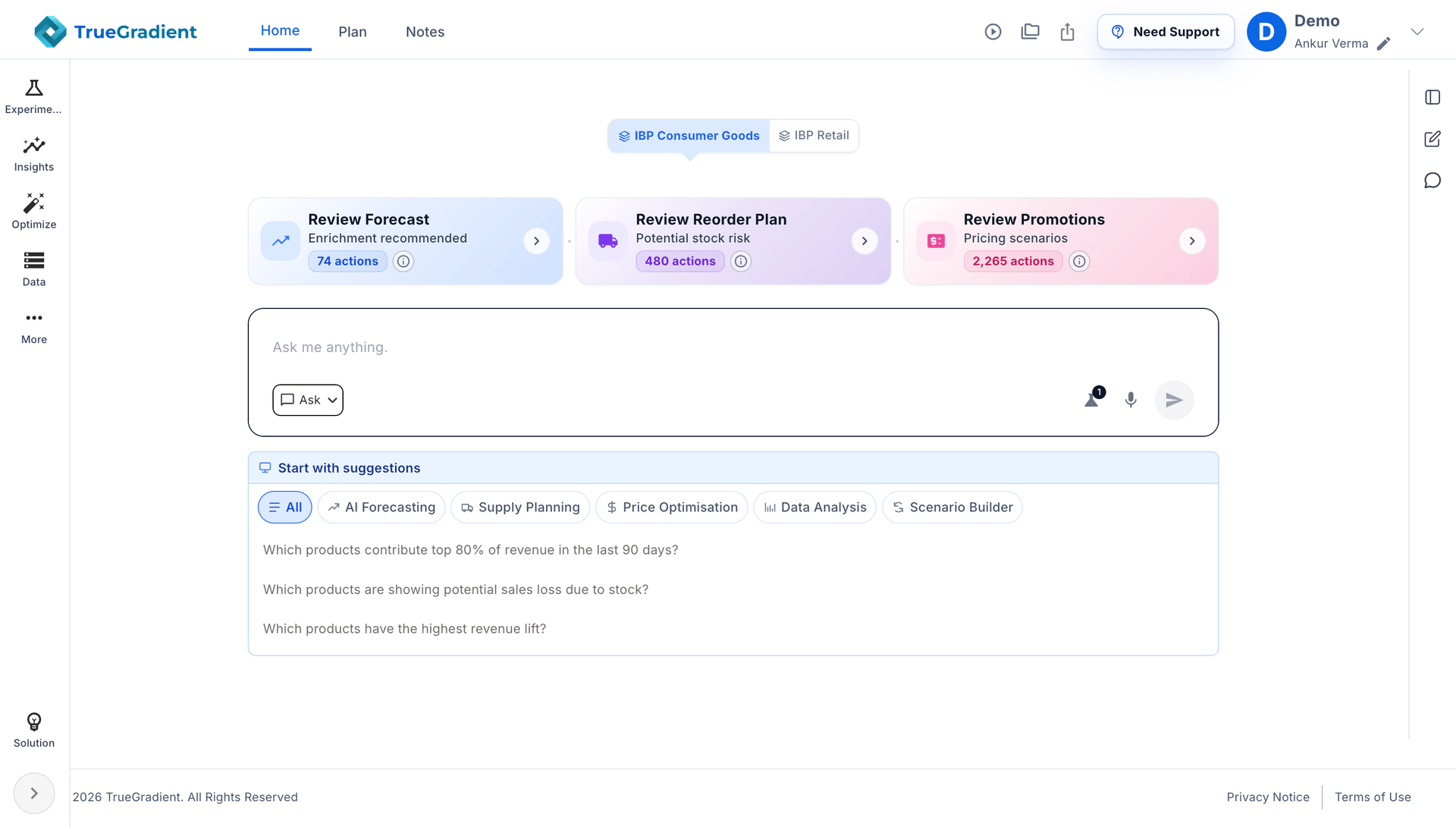This screenshot has height=827, width=1456.
Task: Click the experiment flask icon with badge
Action: 1093,399
